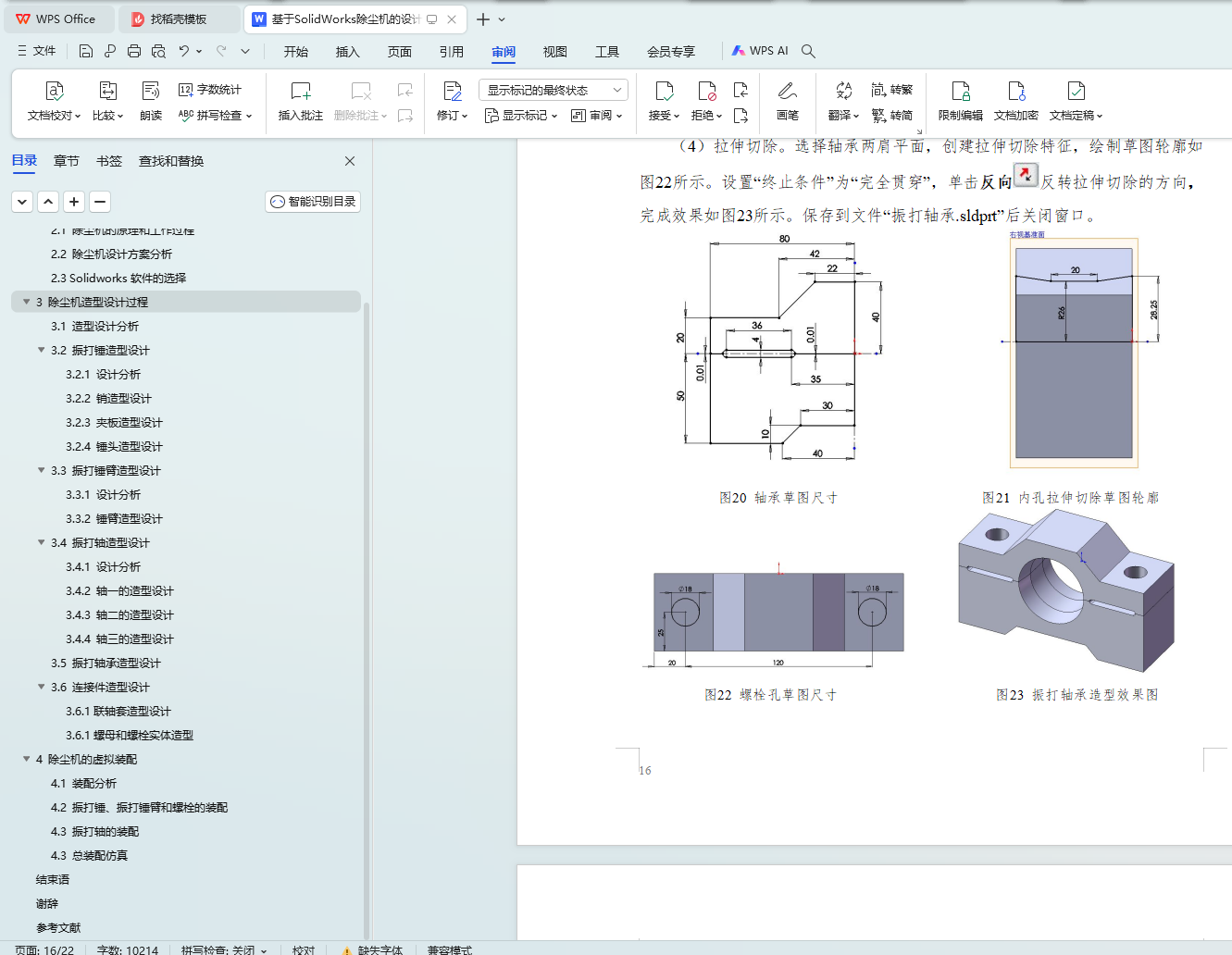Select the 图23 bearing 3D model image
This screenshot has width=1232, height=955.
click(x=1067, y=589)
